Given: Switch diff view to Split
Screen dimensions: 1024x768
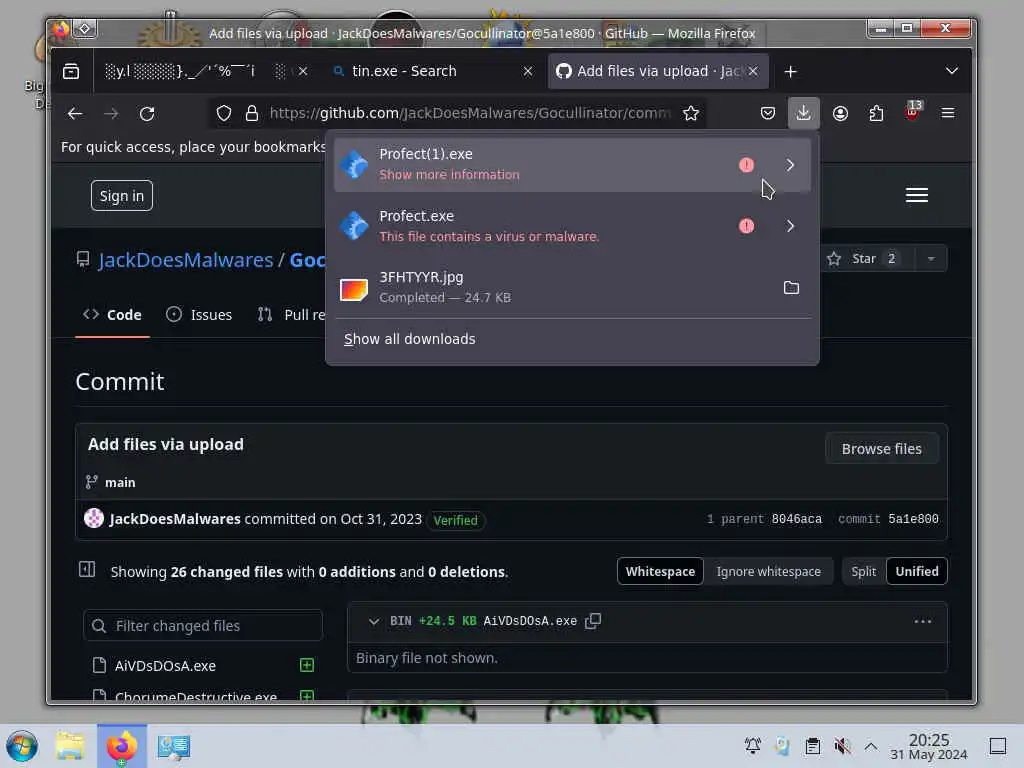Looking at the screenshot, I should pos(863,571).
